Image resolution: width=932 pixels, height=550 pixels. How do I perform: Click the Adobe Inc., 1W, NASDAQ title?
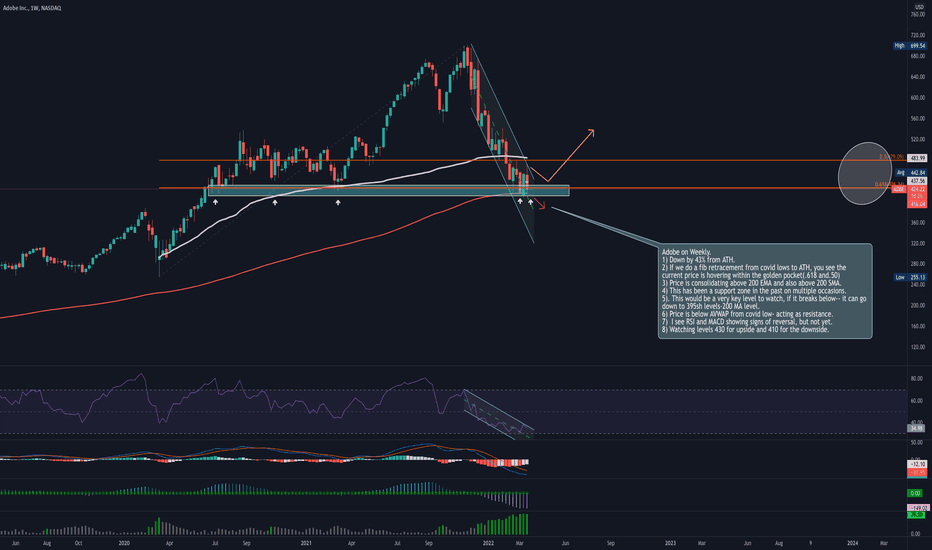point(32,8)
